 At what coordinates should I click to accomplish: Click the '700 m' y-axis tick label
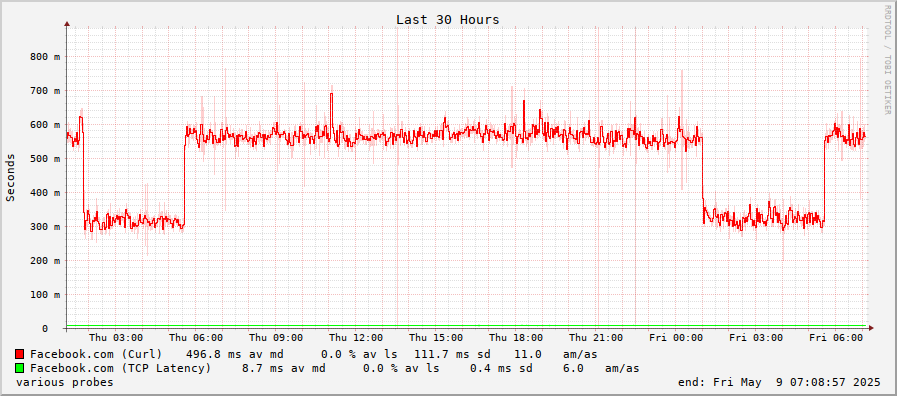(45, 90)
